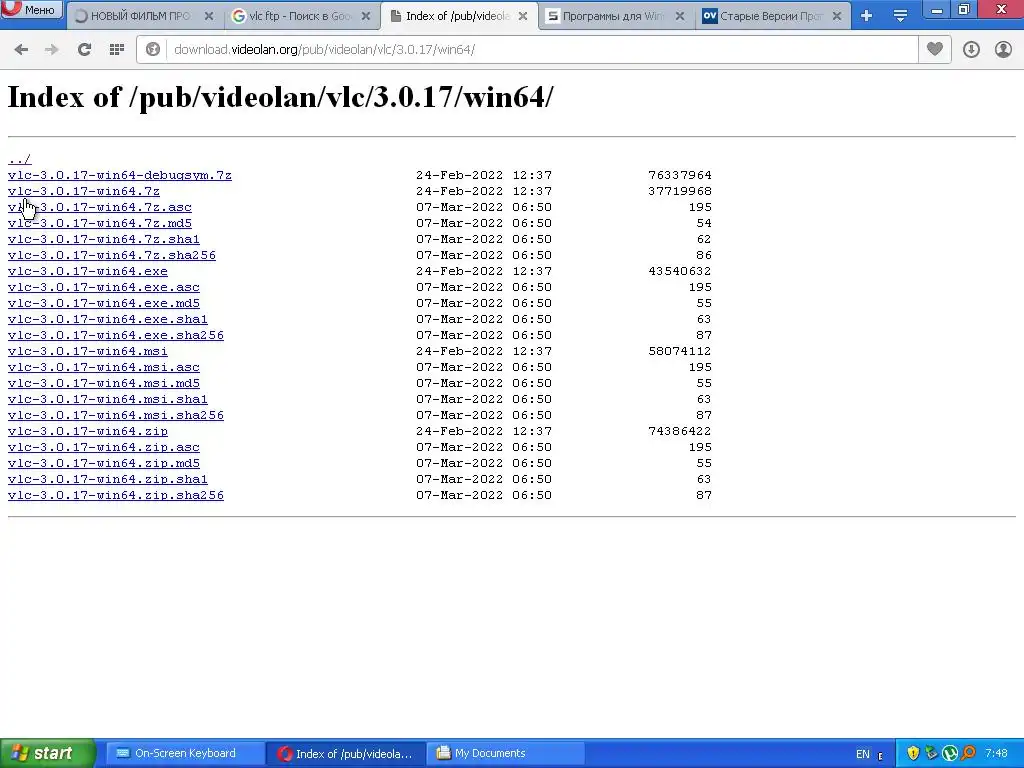Open vlc-3.0.17-win64.exe.sha256 link

point(116,335)
